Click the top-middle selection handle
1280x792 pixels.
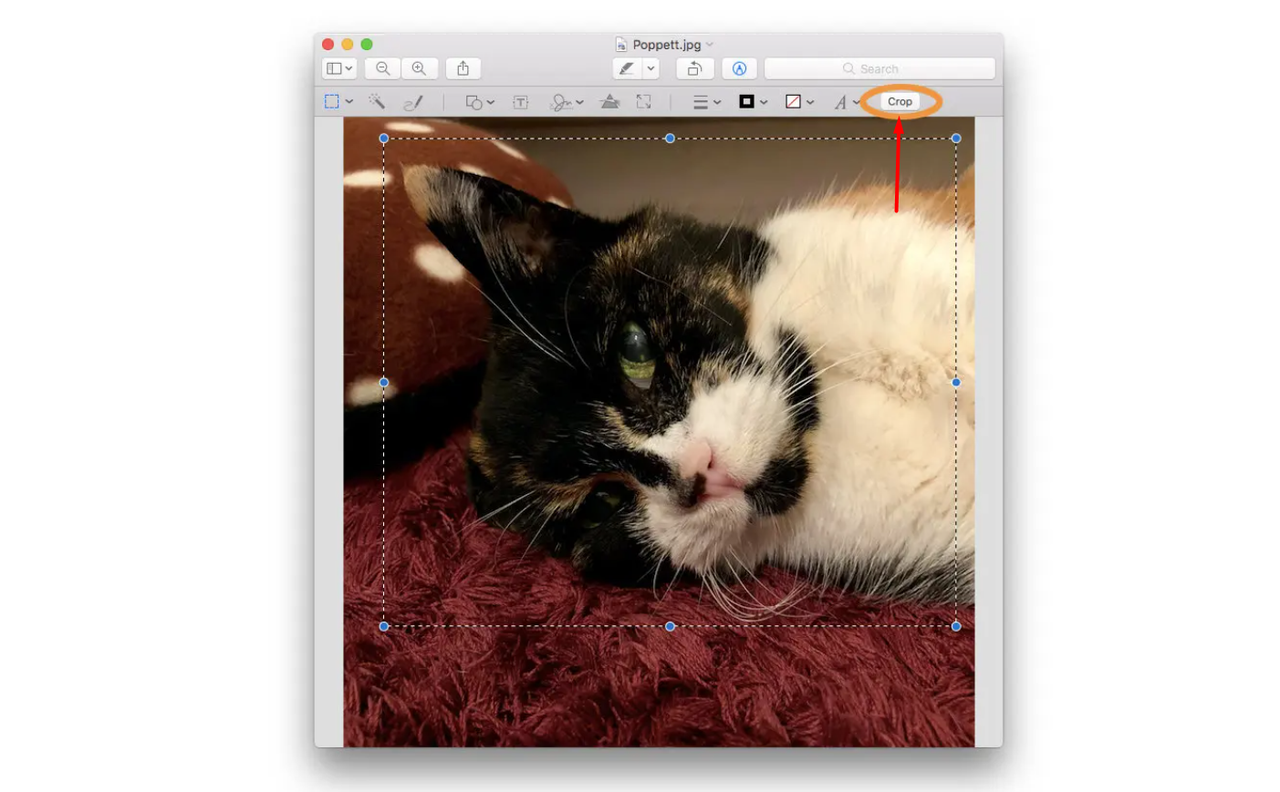670,138
